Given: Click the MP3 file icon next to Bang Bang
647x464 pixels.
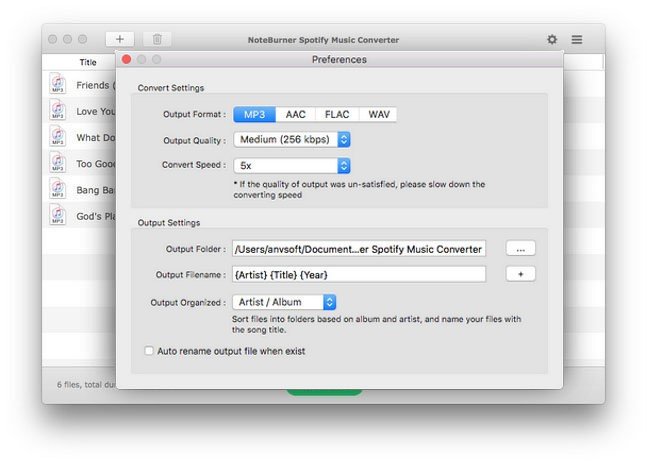Looking at the screenshot, I should pos(58,188).
